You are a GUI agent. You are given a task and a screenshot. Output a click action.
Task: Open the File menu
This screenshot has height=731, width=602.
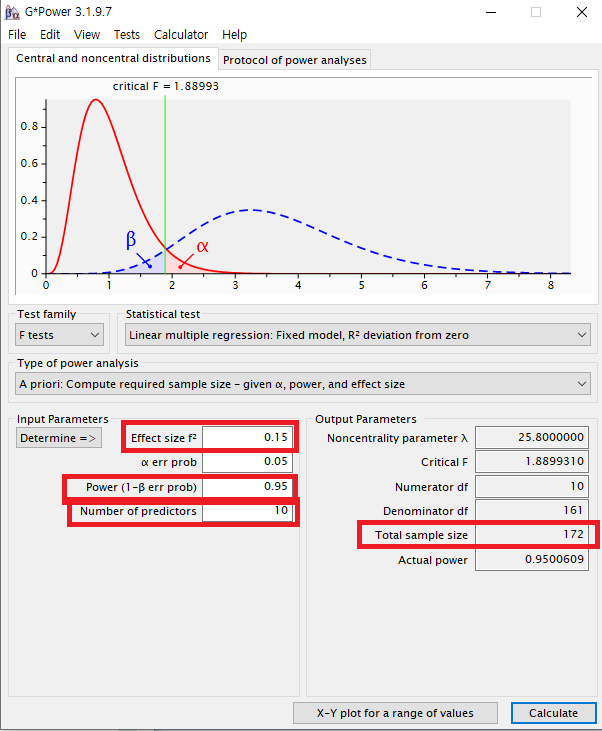coord(17,35)
